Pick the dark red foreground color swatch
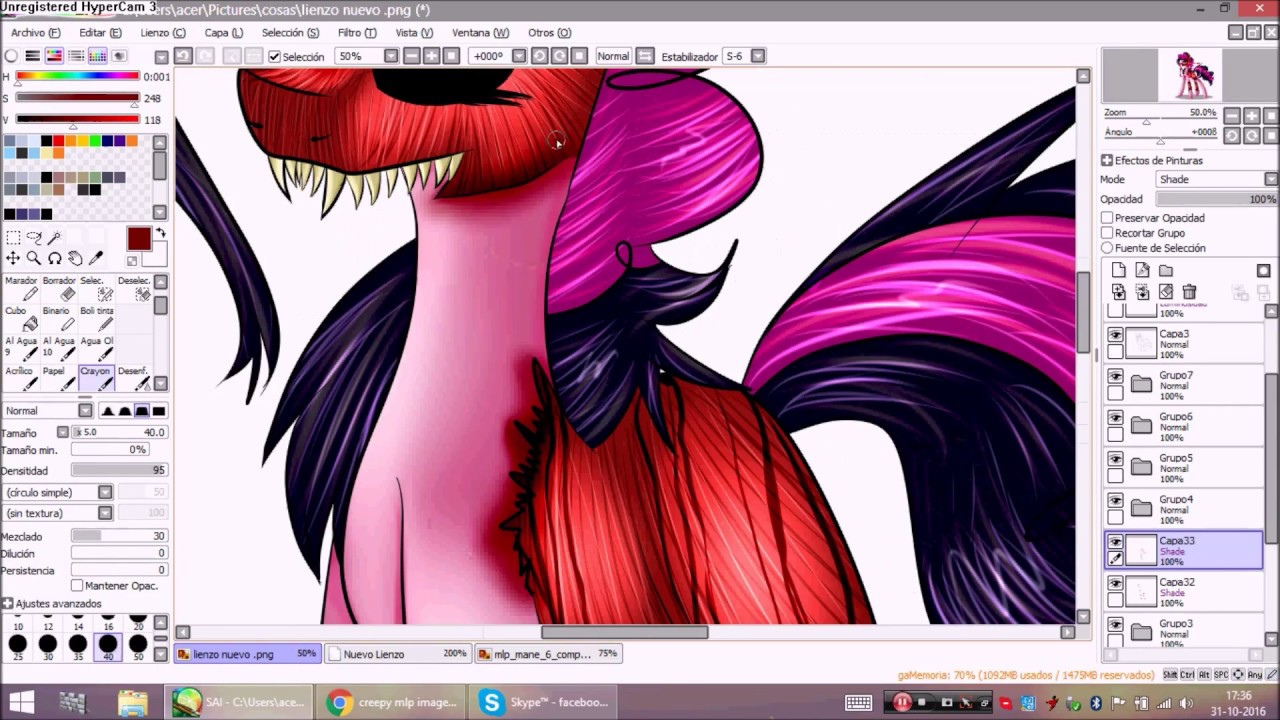The width and height of the screenshot is (1280, 720). pyautogui.click(x=138, y=239)
